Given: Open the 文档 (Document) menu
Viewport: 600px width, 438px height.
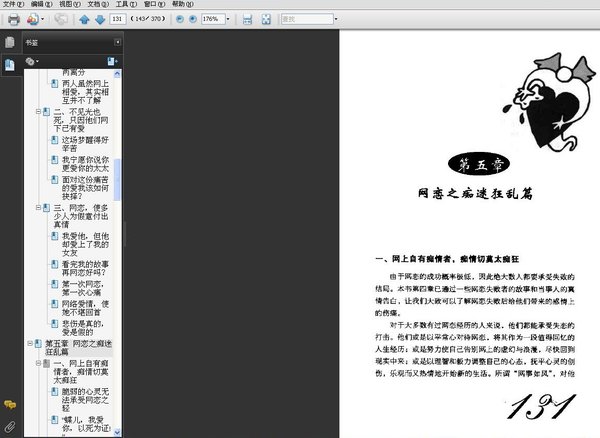Looking at the screenshot, I should coord(98,4).
